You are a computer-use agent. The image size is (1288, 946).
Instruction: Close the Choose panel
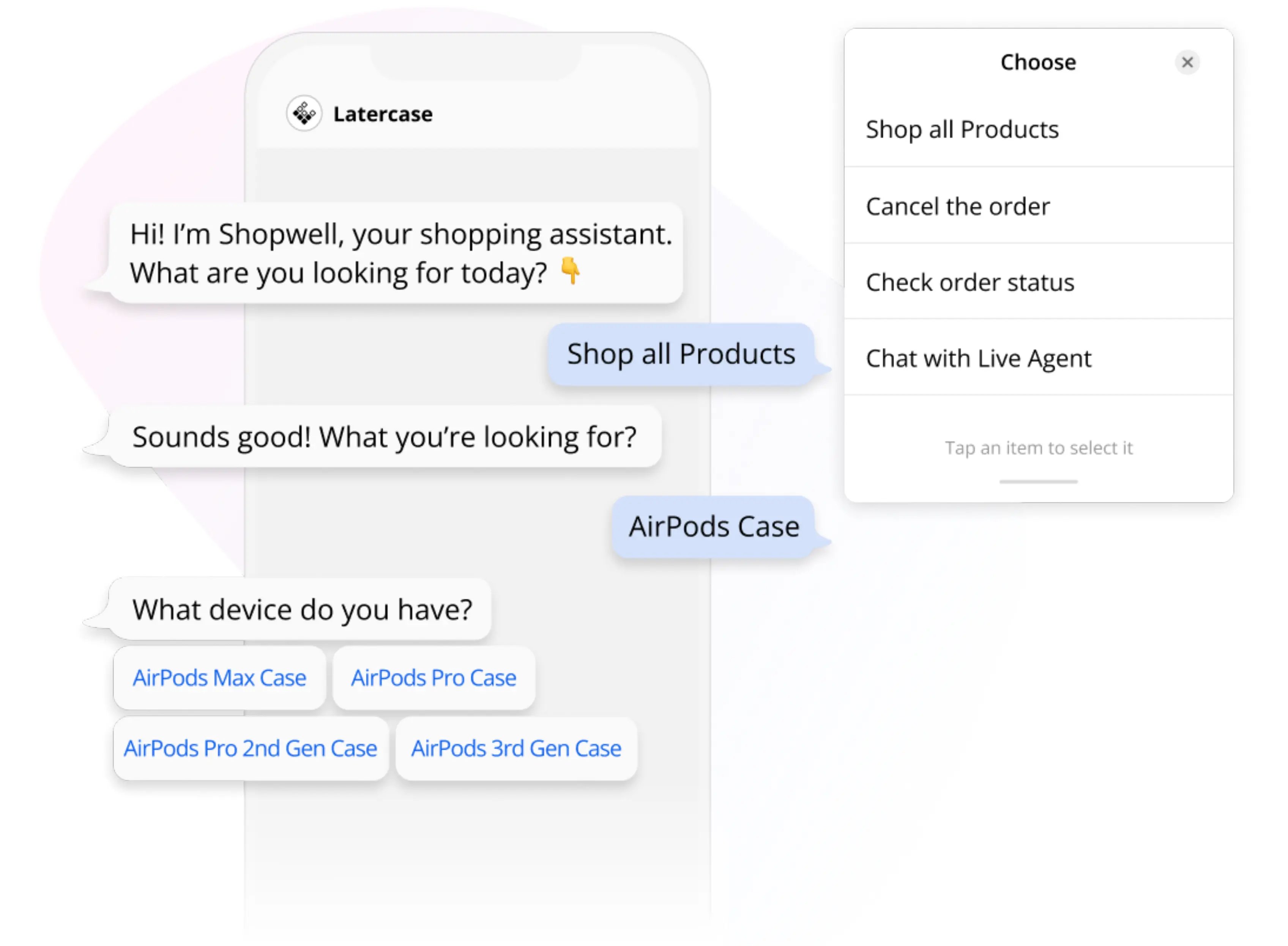point(1188,63)
